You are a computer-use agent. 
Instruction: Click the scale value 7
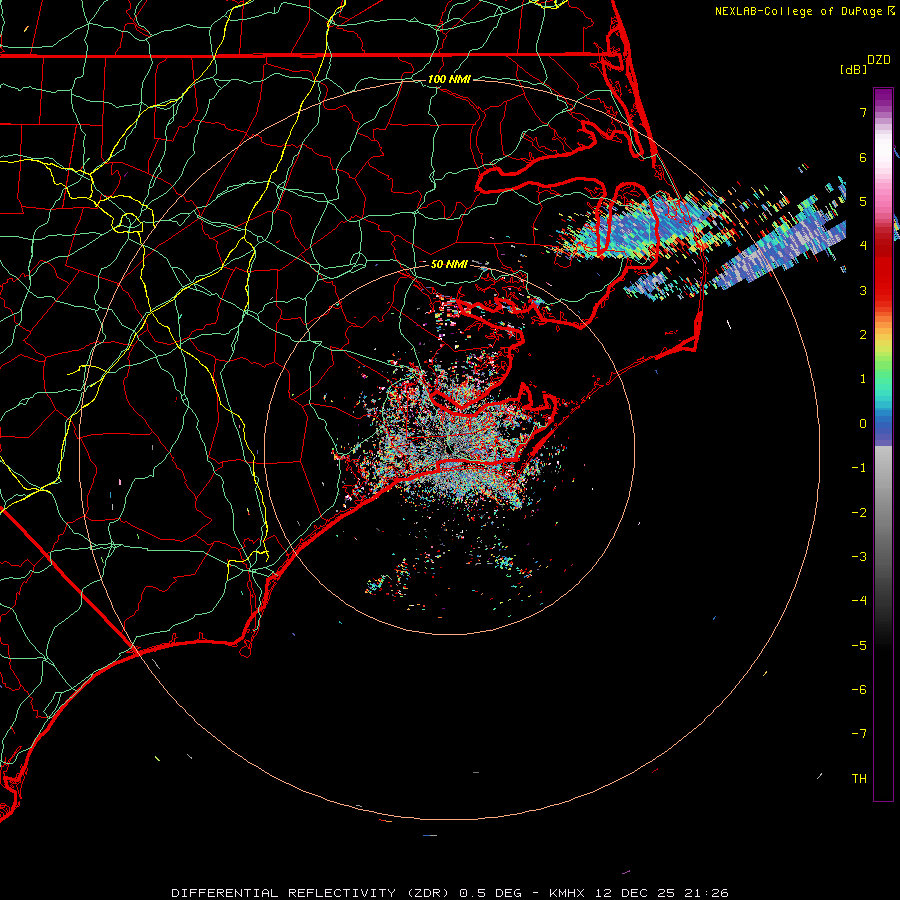tap(863, 112)
